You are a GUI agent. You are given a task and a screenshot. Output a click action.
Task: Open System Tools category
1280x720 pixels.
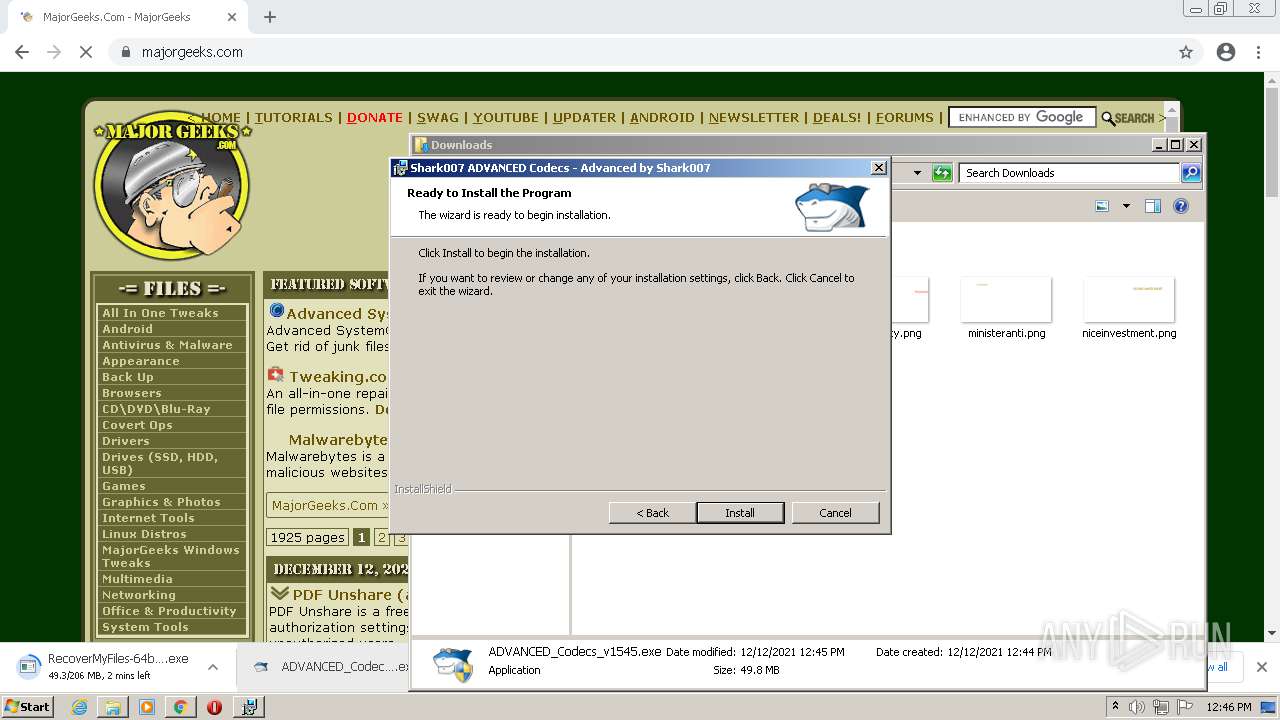coord(145,627)
